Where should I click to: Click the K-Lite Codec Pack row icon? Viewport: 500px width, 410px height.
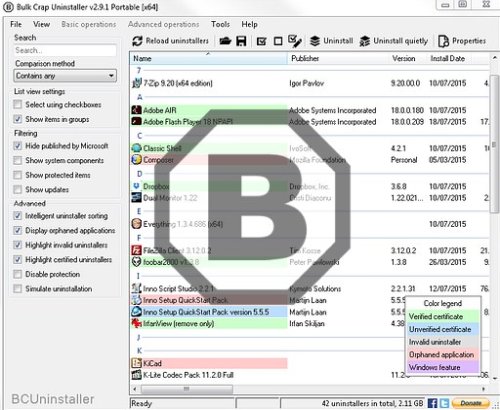(x=136, y=375)
